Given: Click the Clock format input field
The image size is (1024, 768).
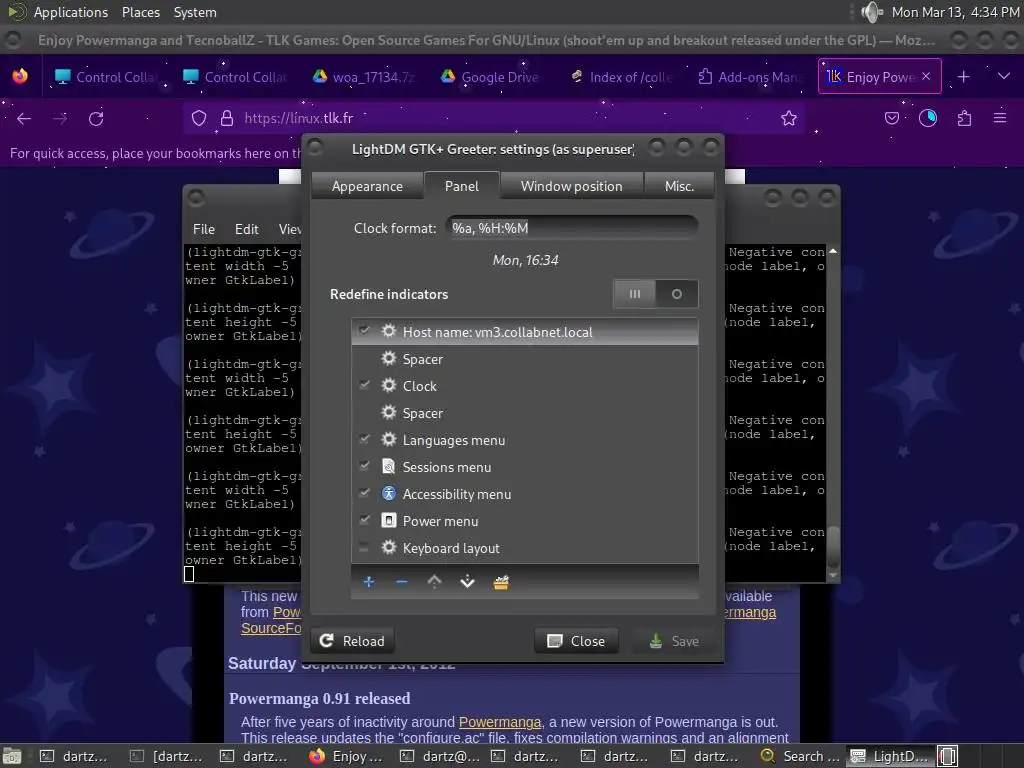Looking at the screenshot, I should tap(573, 228).
